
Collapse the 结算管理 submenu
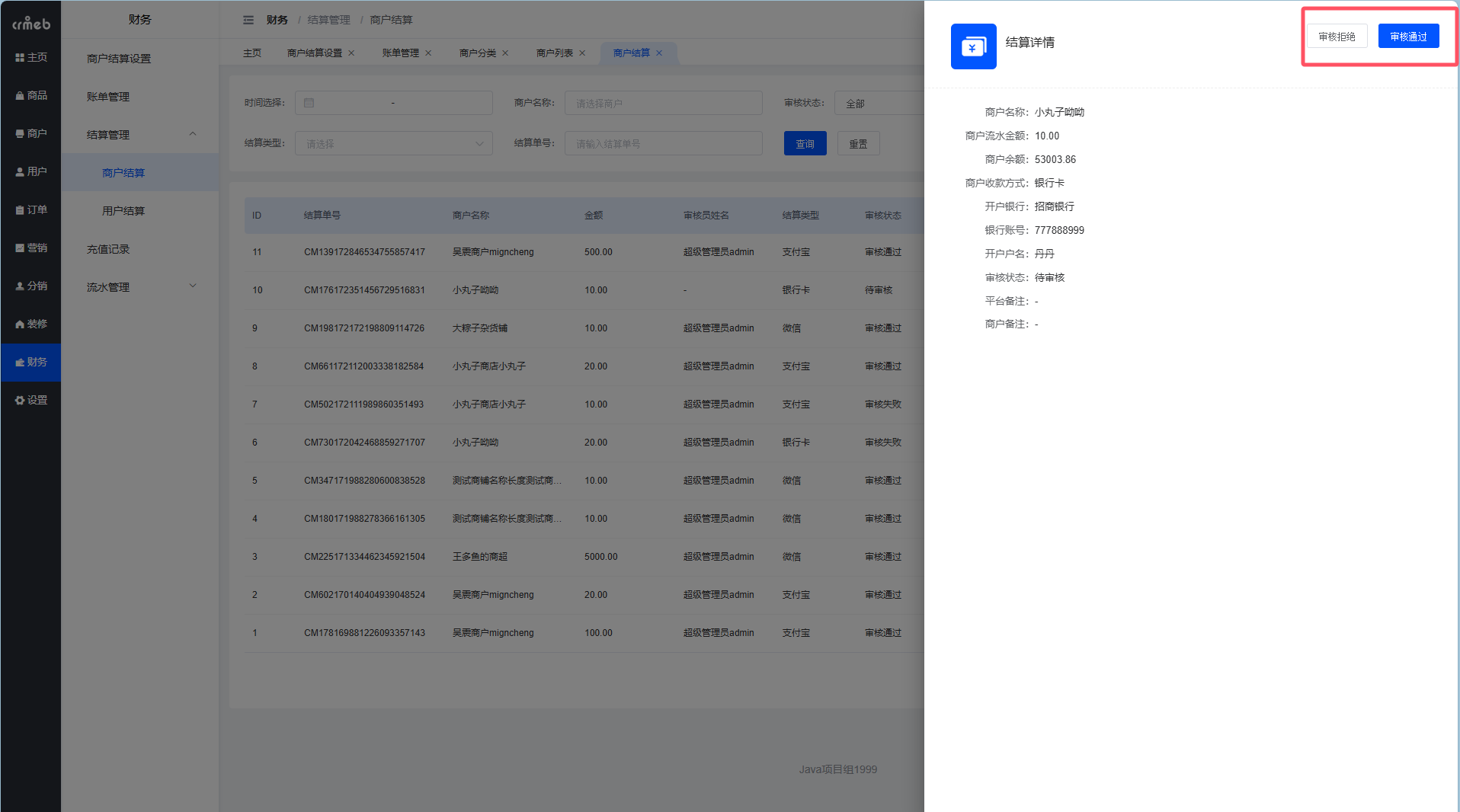pyautogui.click(x=193, y=134)
